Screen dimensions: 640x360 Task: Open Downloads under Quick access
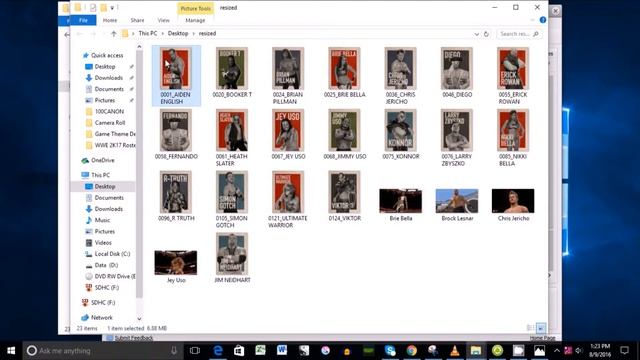[x=108, y=78]
